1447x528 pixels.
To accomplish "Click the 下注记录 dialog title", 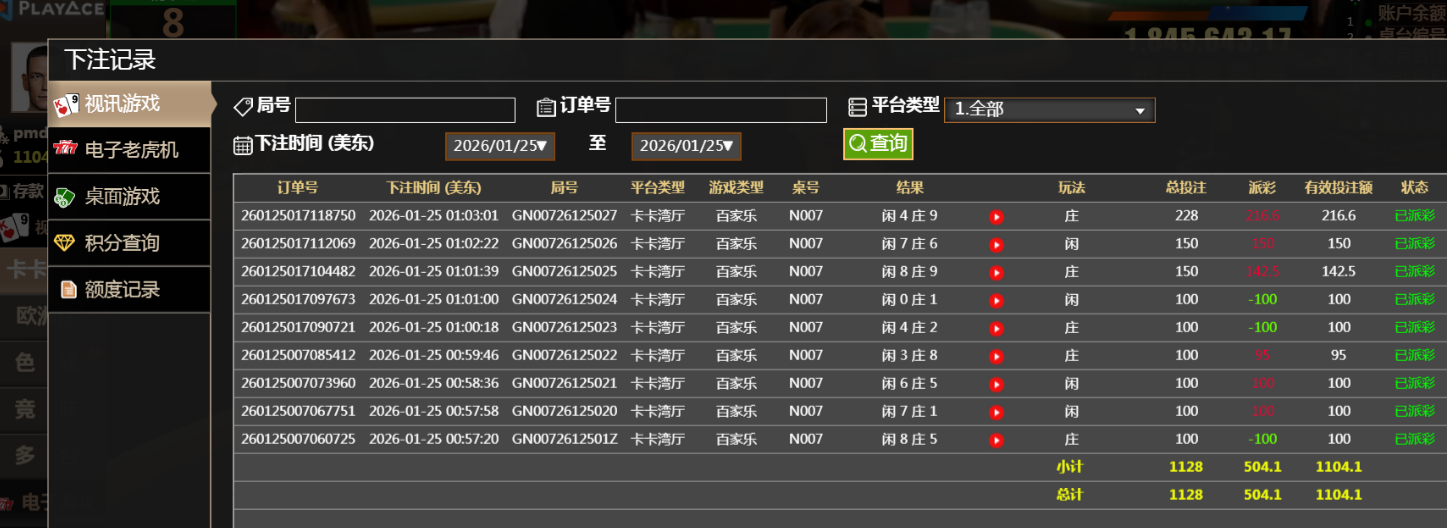I will tap(110, 60).
